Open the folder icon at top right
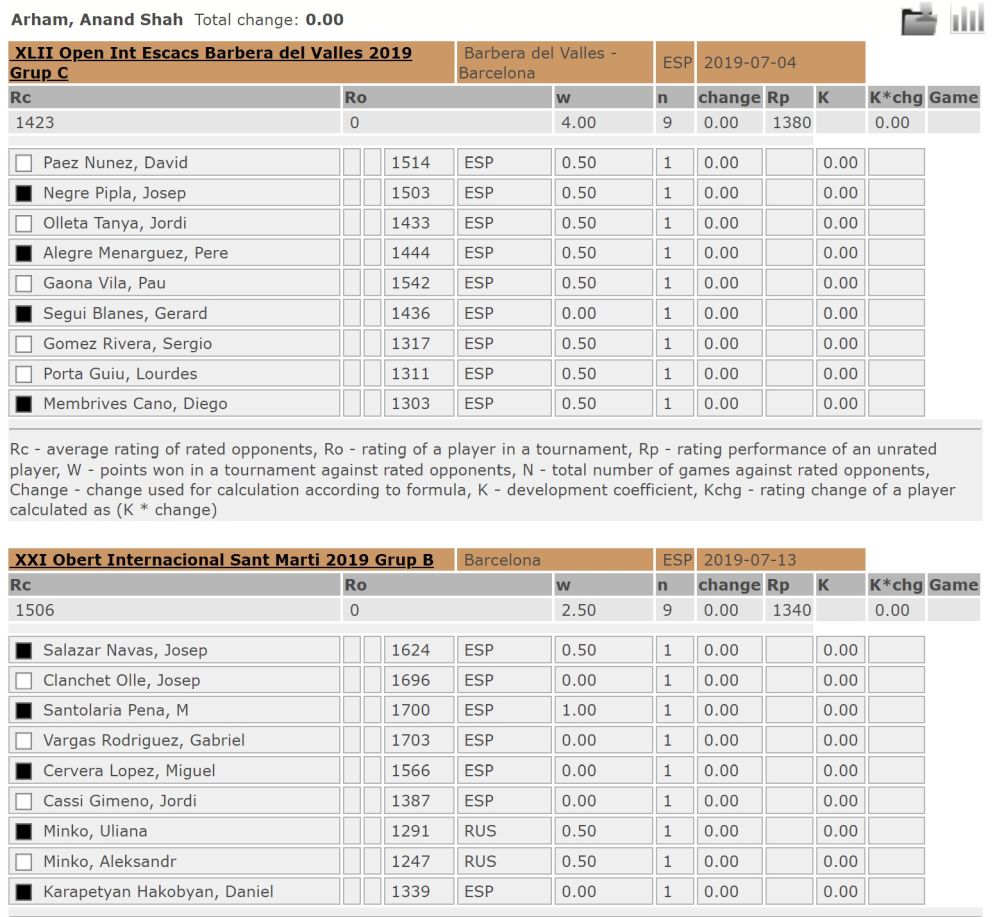 [x=918, y=20]
